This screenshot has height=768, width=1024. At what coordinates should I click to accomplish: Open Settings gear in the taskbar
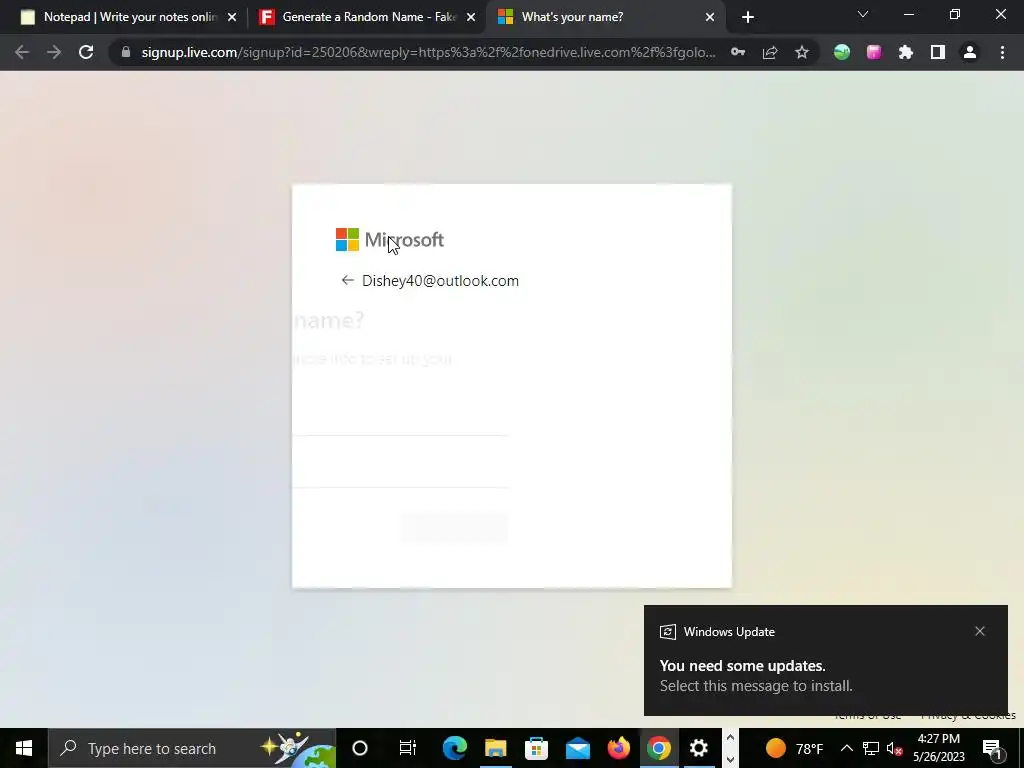699,748
